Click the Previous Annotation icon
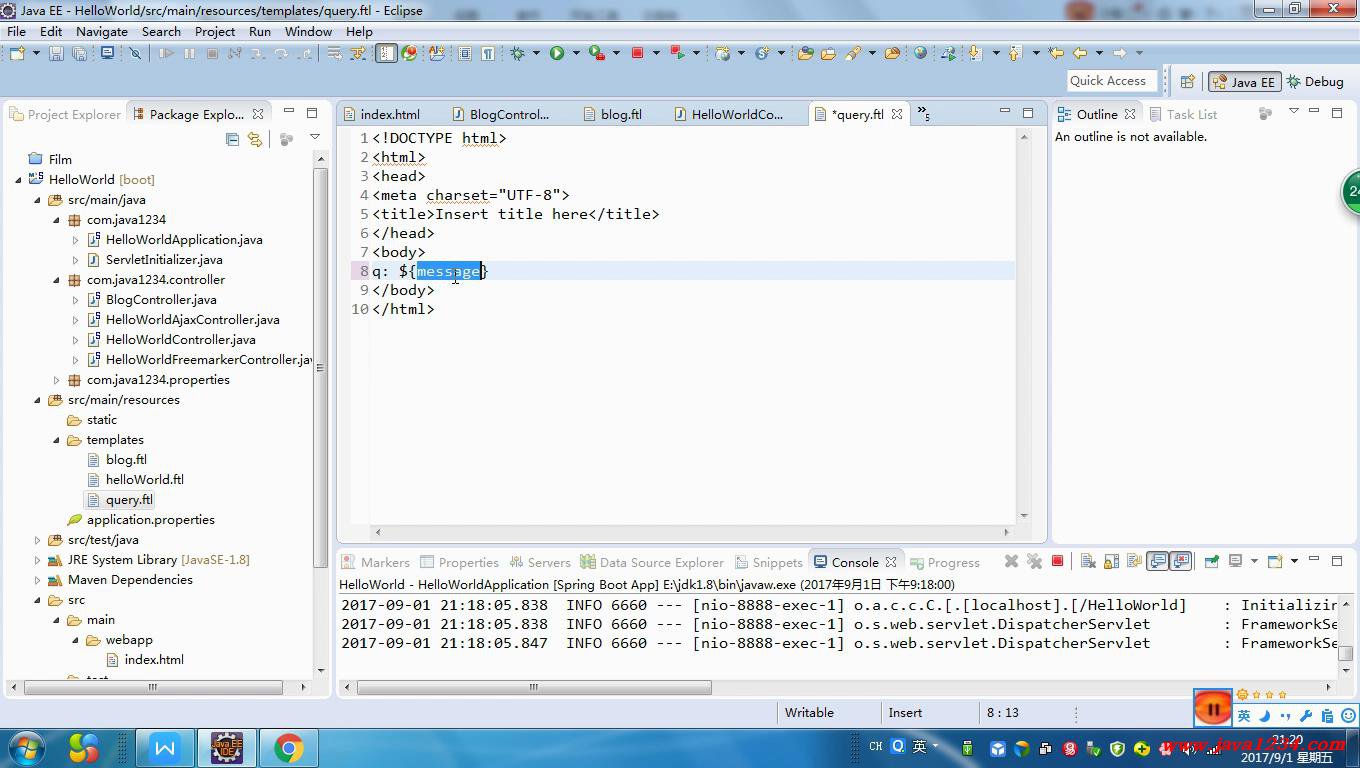Viewport: 1360px width, 768px height. pyautogui.click(x=1014, y=53)
